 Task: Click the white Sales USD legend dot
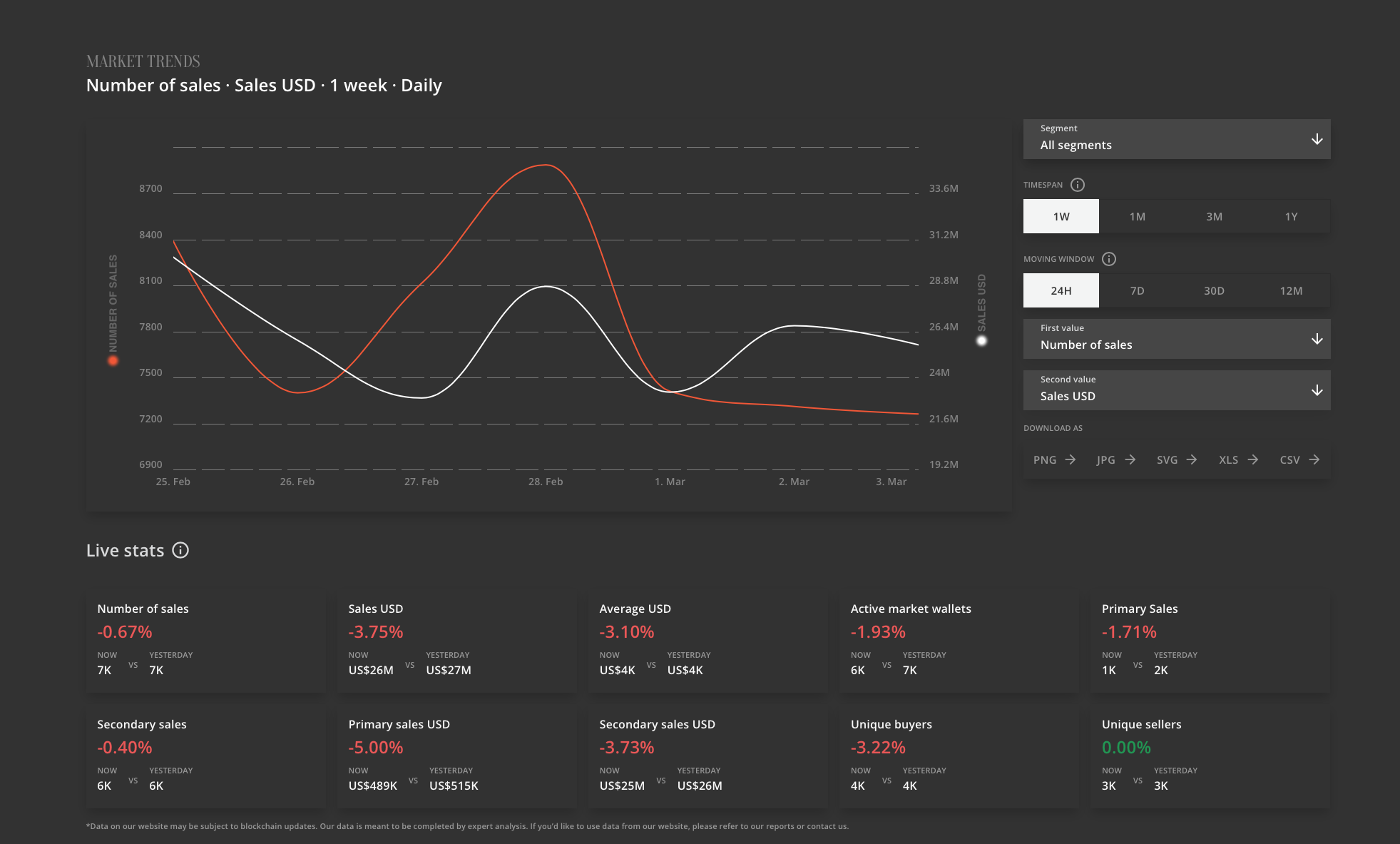pyautogui.click(x=981, y=341)
